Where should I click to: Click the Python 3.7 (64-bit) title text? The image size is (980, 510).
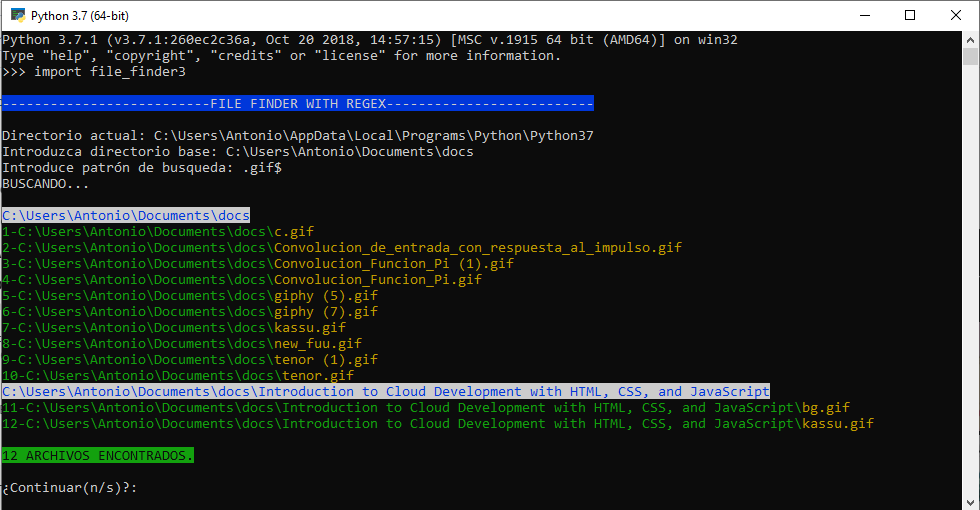(x=79, y=16)
